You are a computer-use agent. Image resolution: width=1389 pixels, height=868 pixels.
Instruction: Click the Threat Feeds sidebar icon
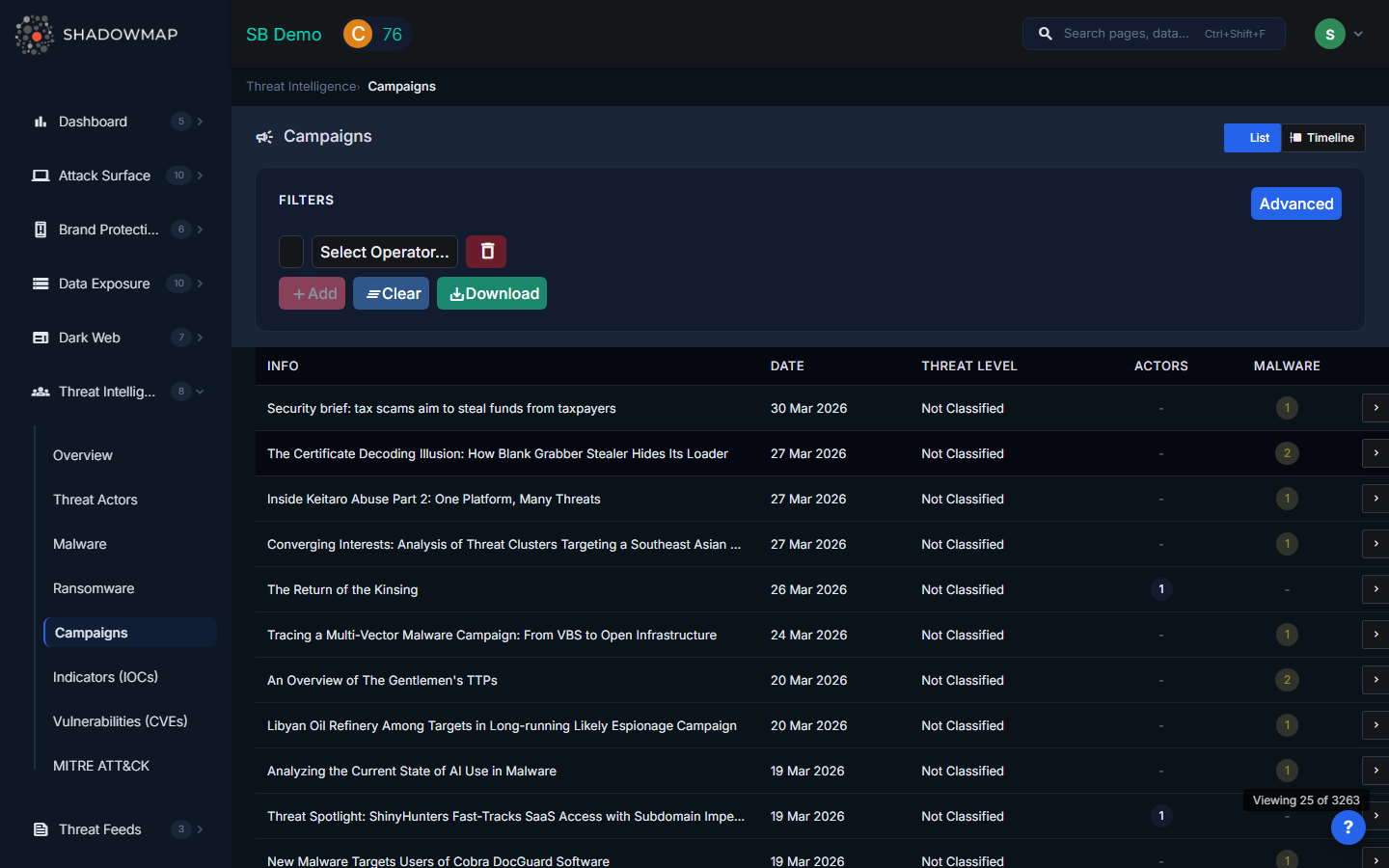tap(41, 829)
